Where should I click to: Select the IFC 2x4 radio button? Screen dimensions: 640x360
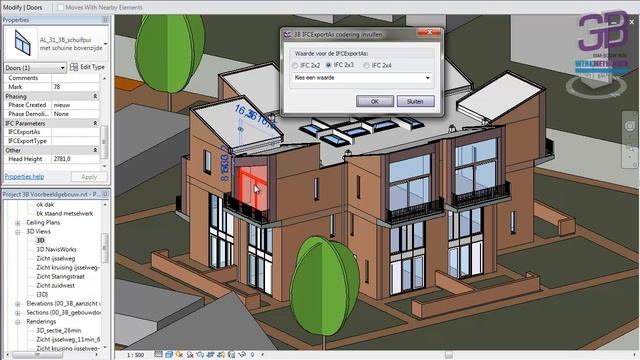click(x=367, y=65)
